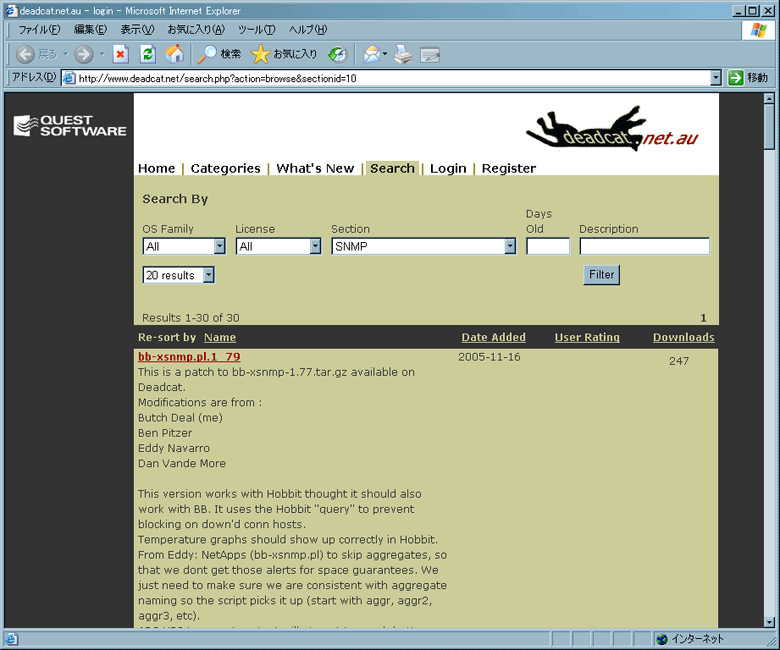Click the scrollbar down arrow
The height and width of the screenshot is (650, 780).
(x=769, y=622)
